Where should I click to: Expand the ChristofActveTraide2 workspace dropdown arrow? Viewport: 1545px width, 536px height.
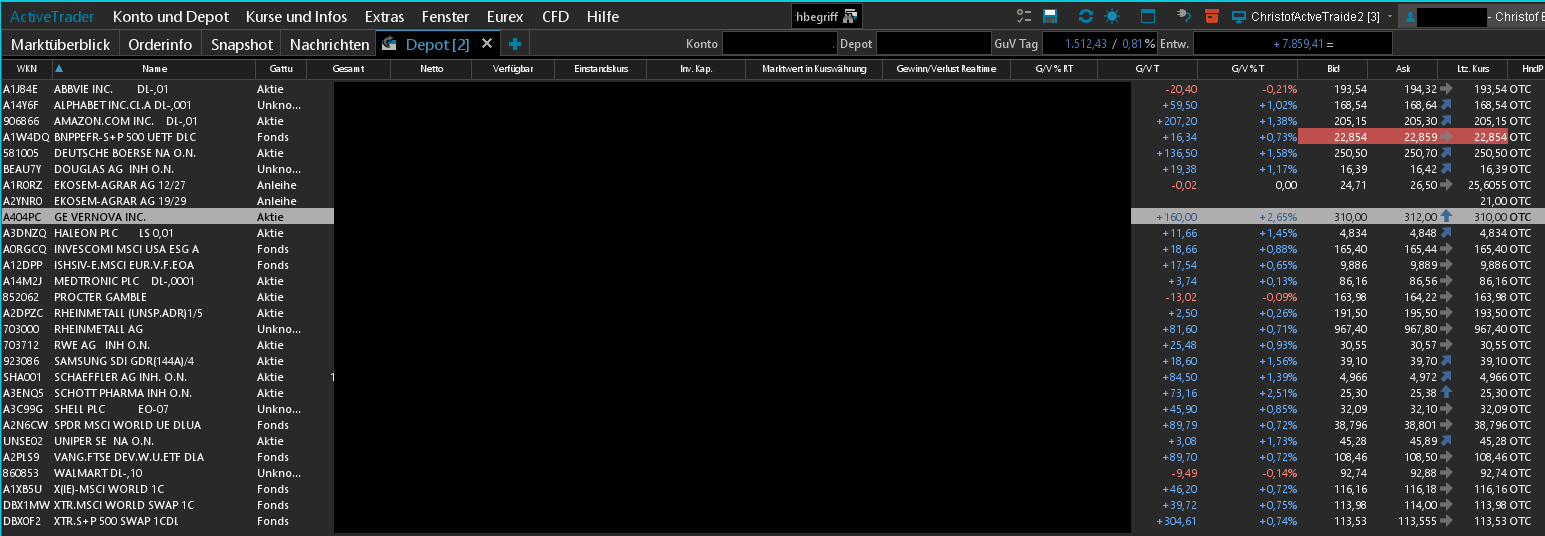[x=1389, y=17]
